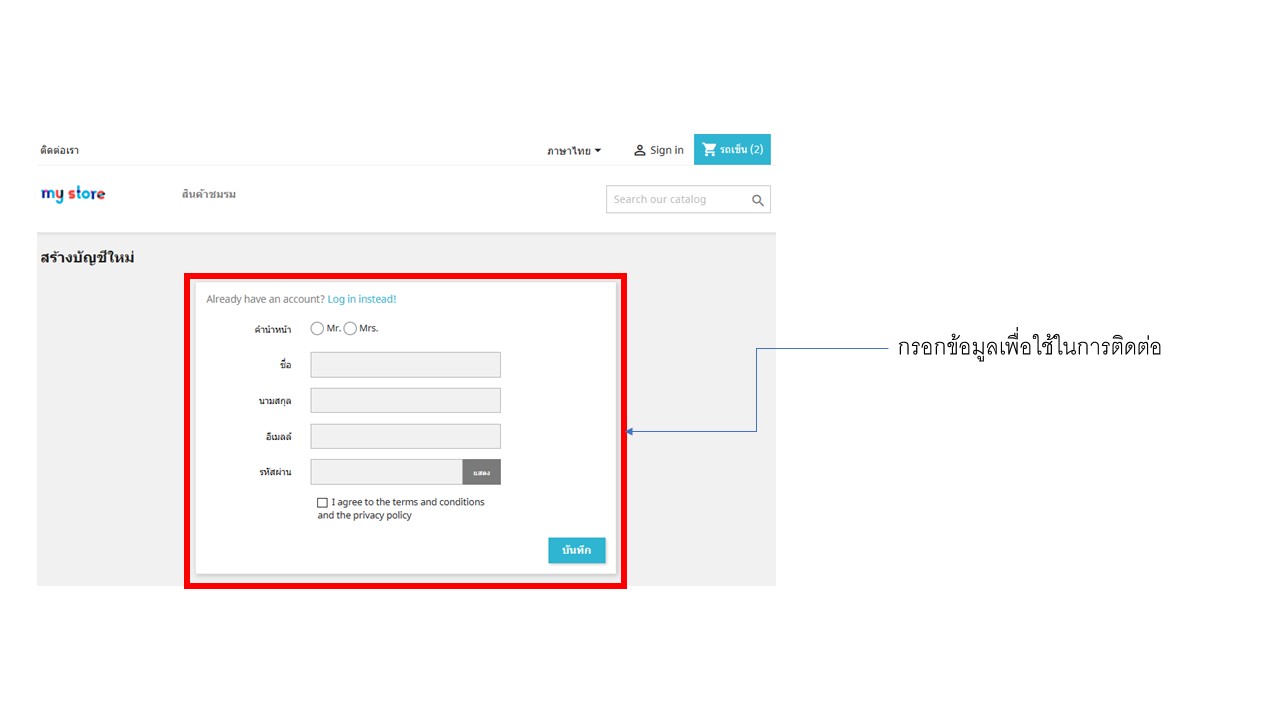Open the ติดต่อเรา contact link
Screen dimensions: 1280x720
pos(59,150)
